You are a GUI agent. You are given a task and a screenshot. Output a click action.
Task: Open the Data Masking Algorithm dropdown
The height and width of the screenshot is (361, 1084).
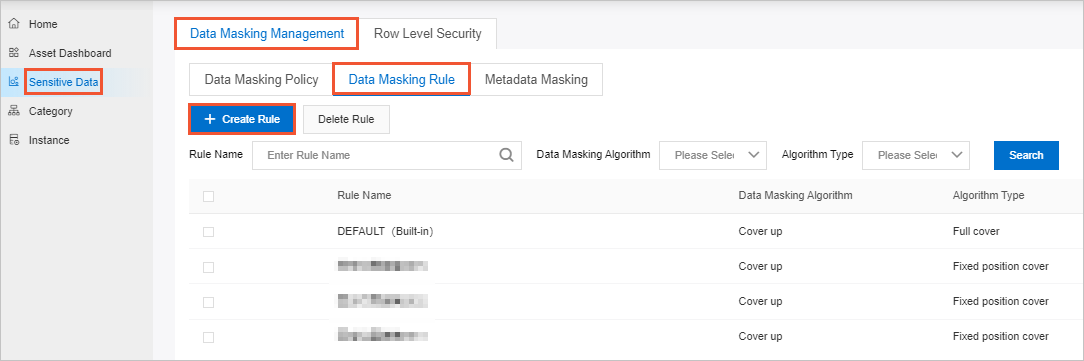point(713,155)
